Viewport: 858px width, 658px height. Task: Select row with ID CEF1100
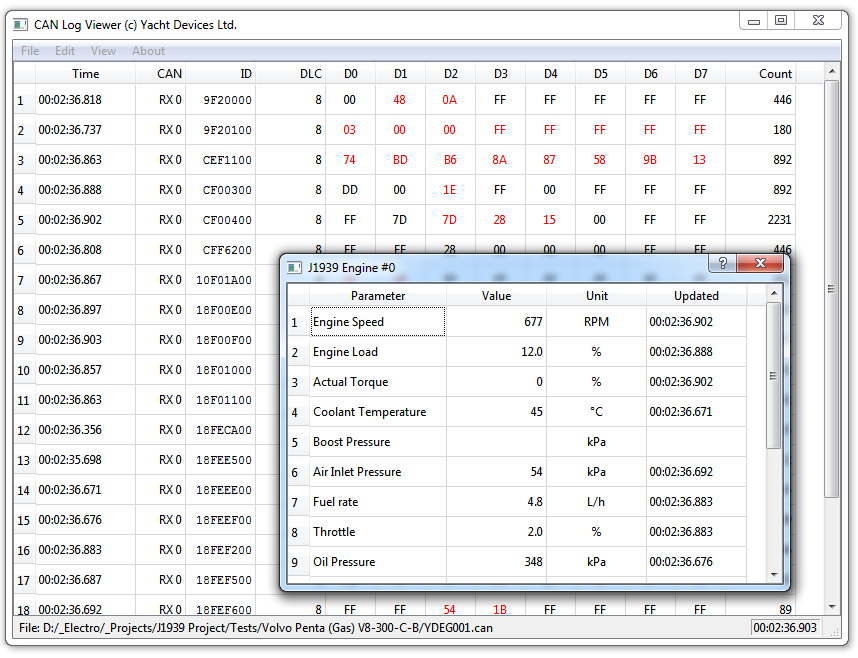(226, 160)
